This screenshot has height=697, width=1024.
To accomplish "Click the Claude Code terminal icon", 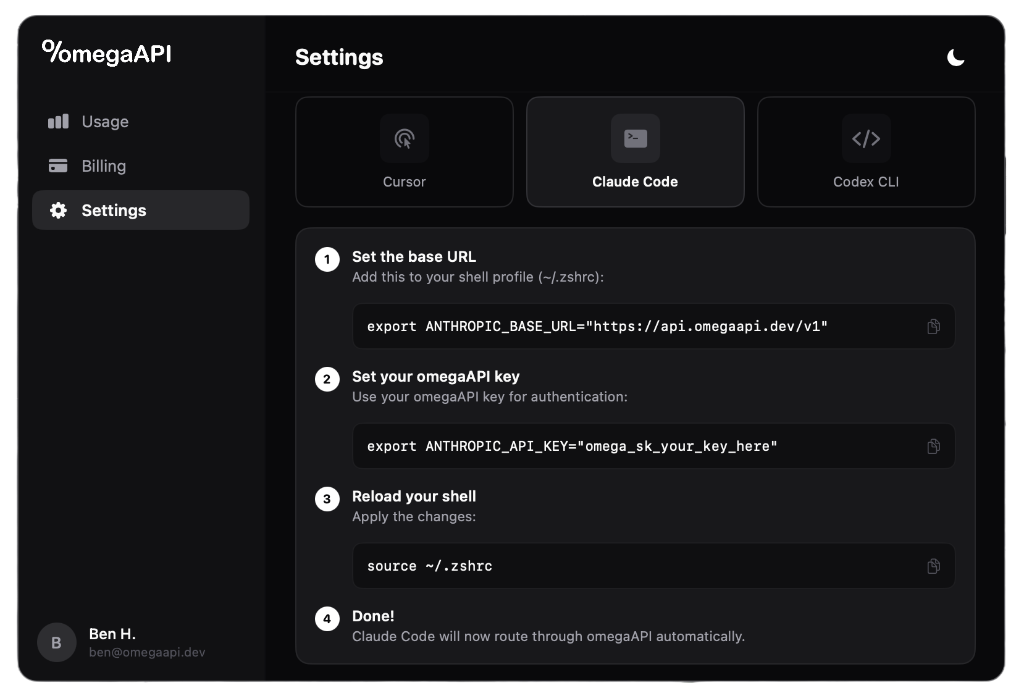I will 635,138.
